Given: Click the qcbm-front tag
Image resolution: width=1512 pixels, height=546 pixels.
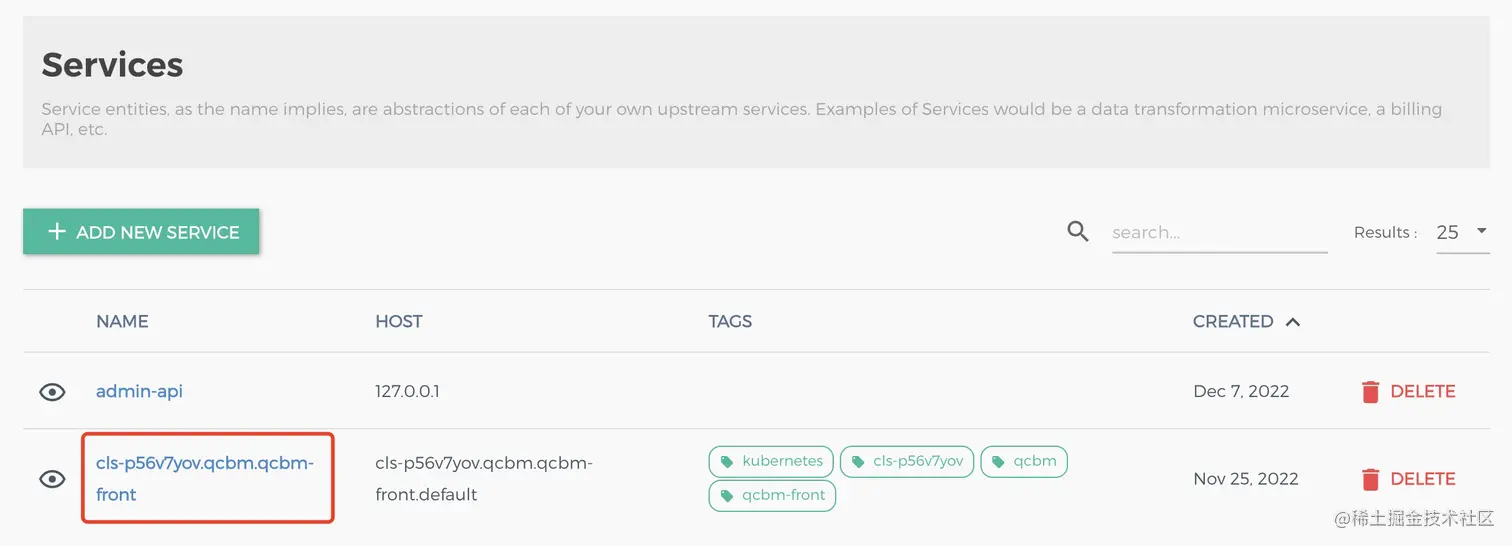Looking at the screenshot, I should point(772,495).
